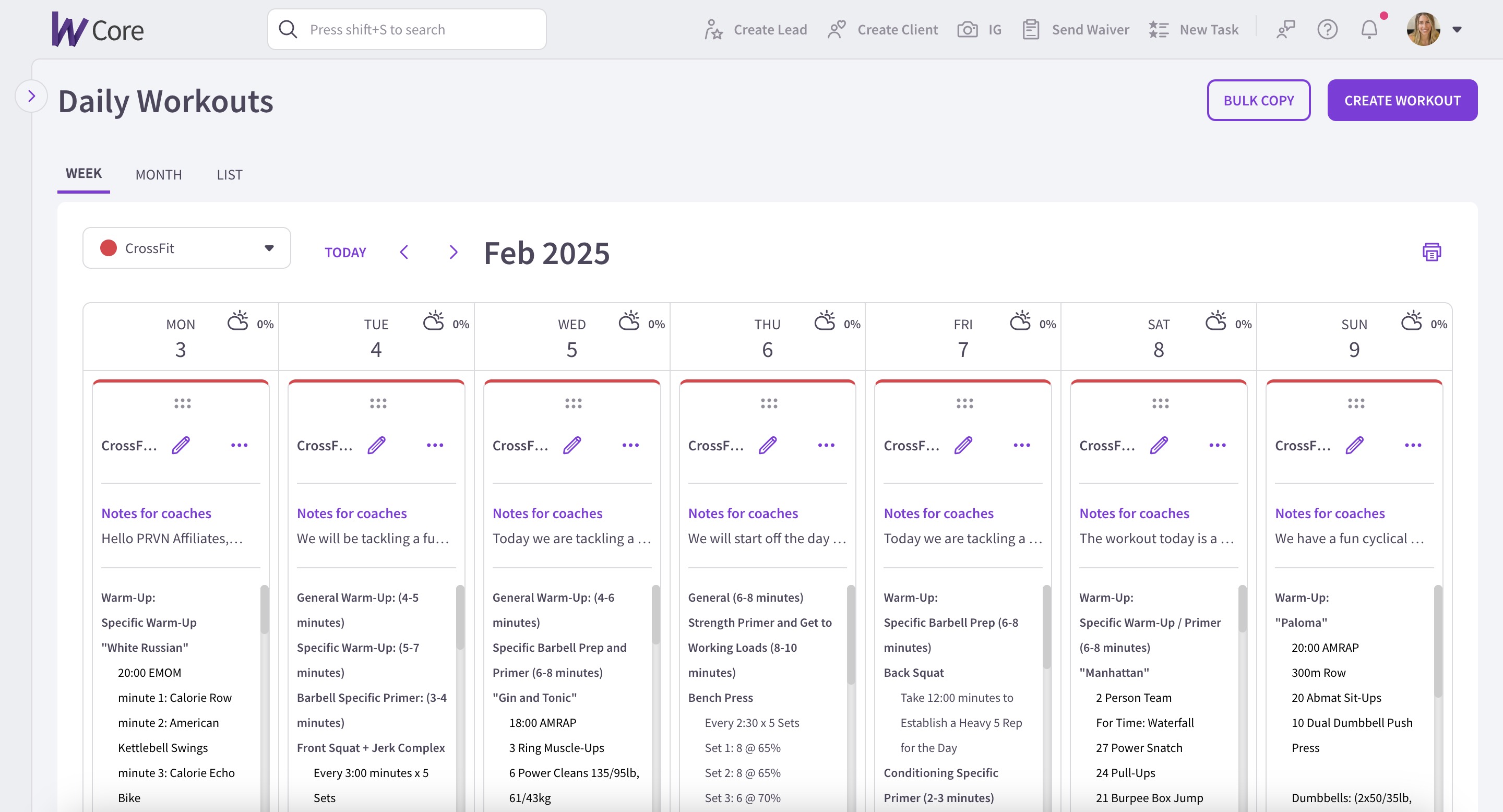This screenshot has width=1503, height=812.
Task: Click the weather icon above Sunday 9
Action: (1412, 321)
